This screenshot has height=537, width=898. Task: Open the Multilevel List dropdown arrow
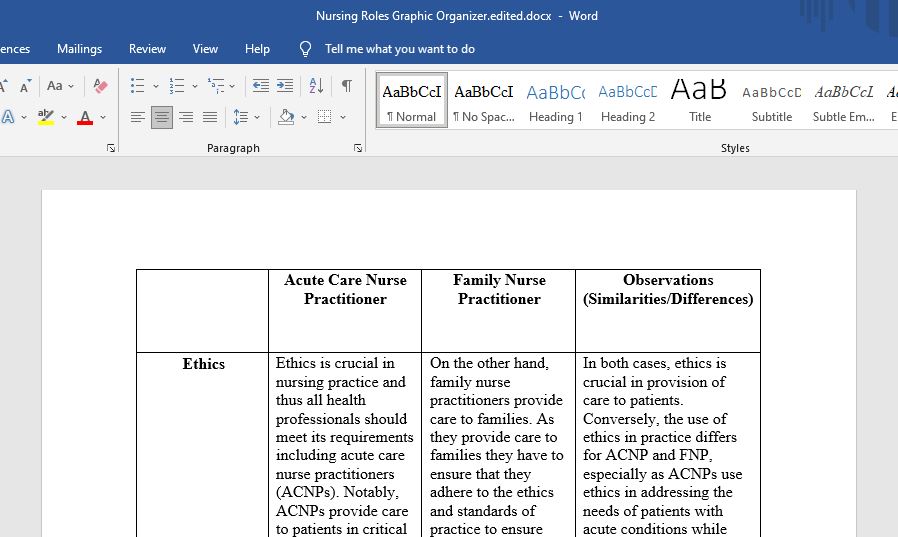point(232,86)
